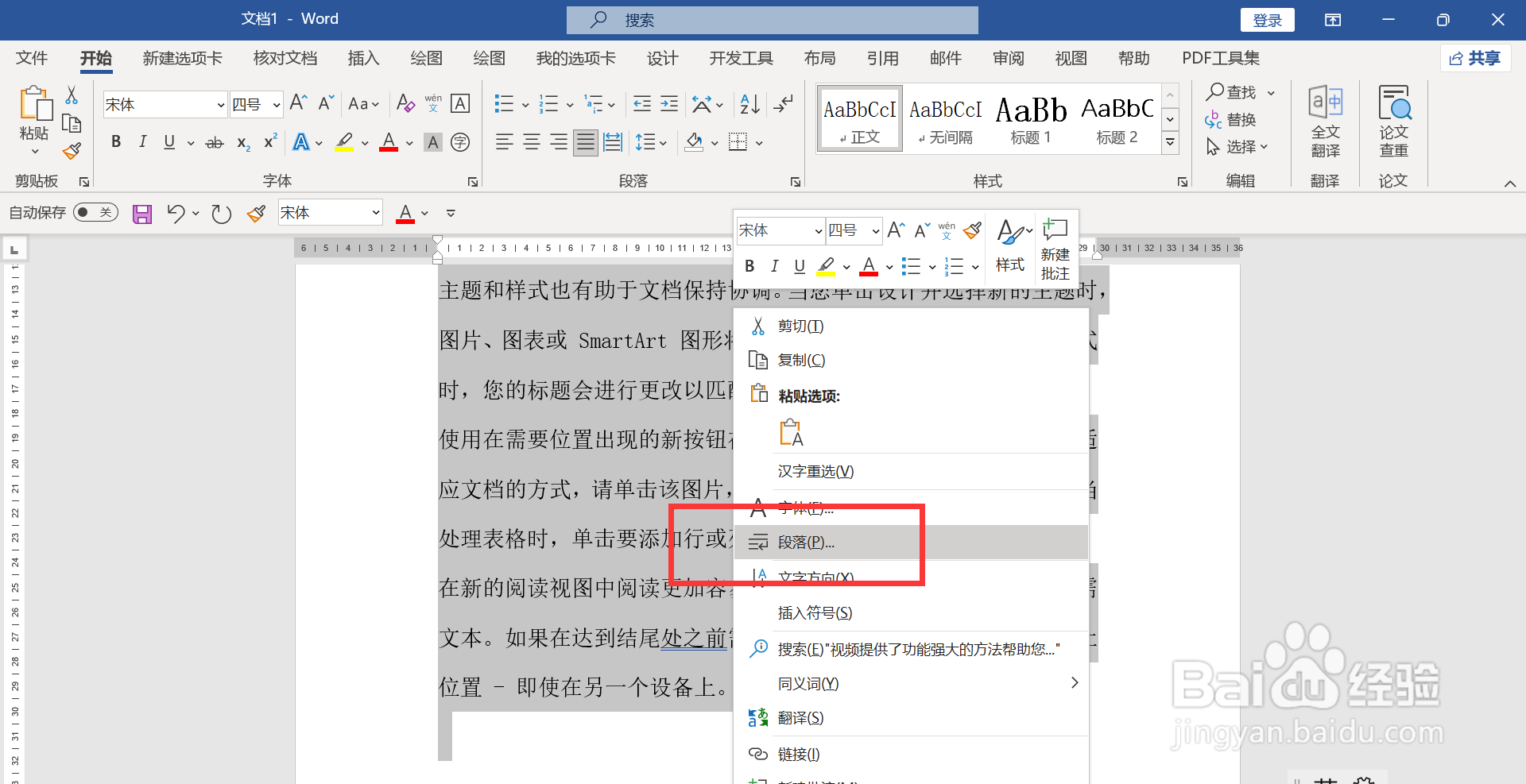Click the Cut scissors icon in ribbon
Viewport: 1526px width, 784px height.
tap(72, 95)
